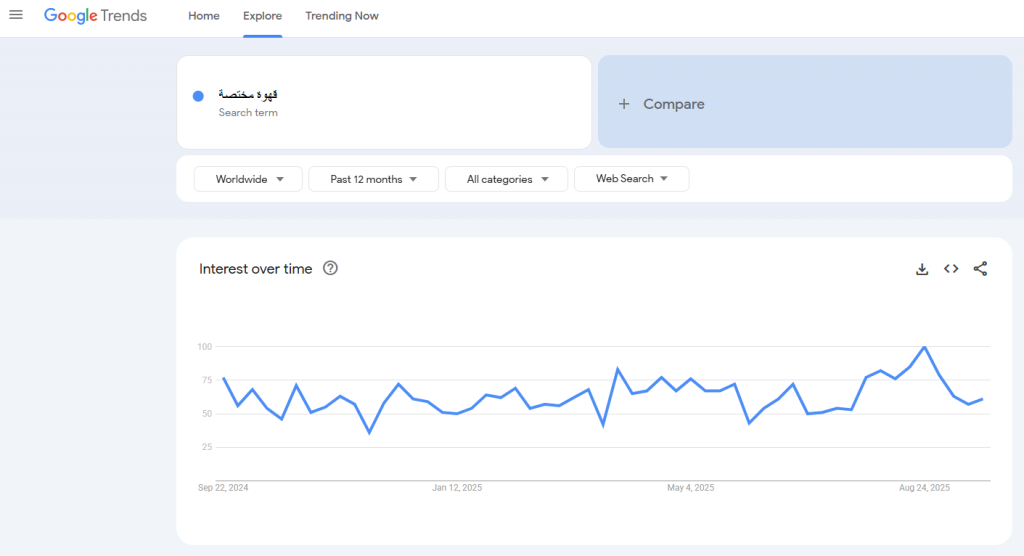1024x556 pixels.
Task: Click the trend line's peak at 100
Action: pyautogui.click(x=925, y=347)
